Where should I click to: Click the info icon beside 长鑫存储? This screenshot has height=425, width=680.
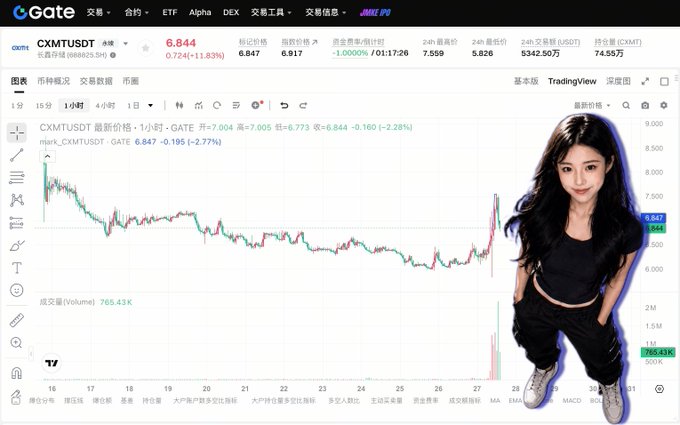[x=113, y=55]
